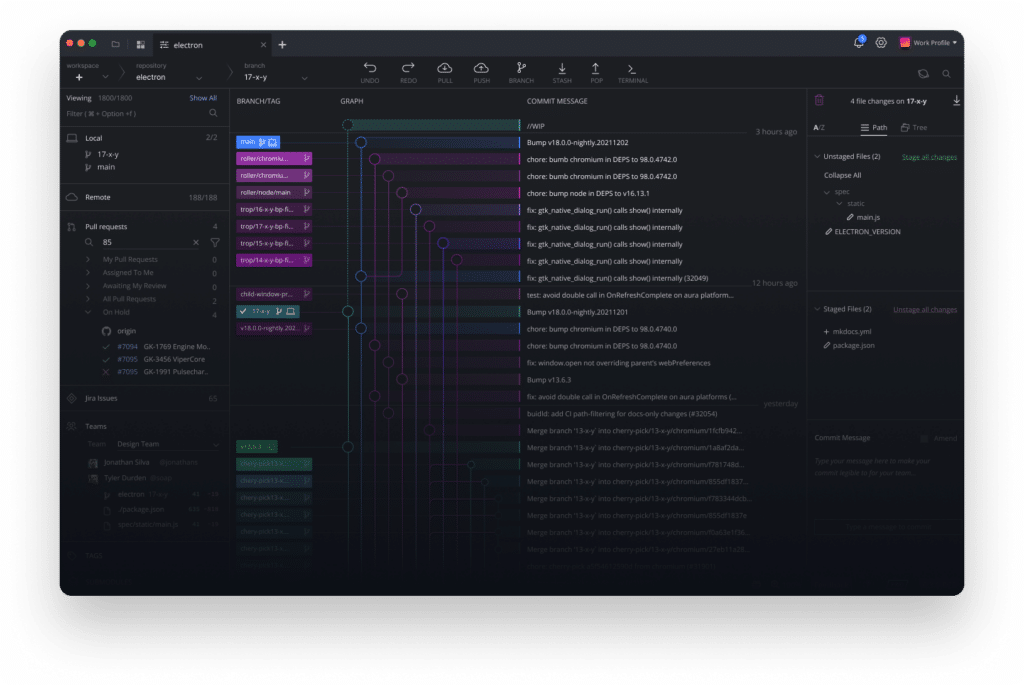
Task: Select local branch main in the sidebar
Action: click(x=106, y=167)
